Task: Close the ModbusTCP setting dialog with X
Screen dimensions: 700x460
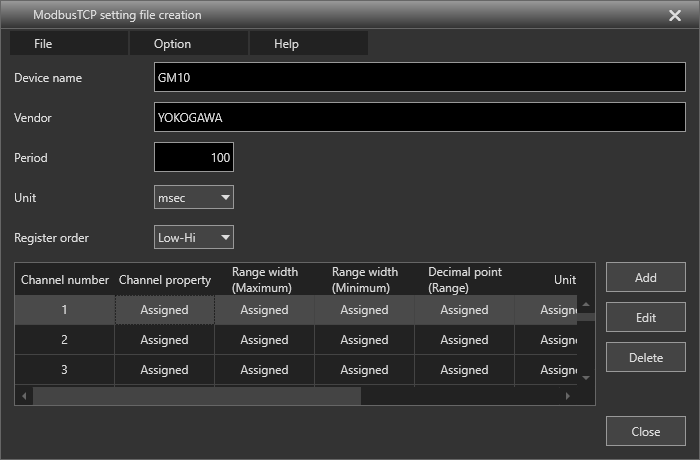Action: [x=674, y=15]
